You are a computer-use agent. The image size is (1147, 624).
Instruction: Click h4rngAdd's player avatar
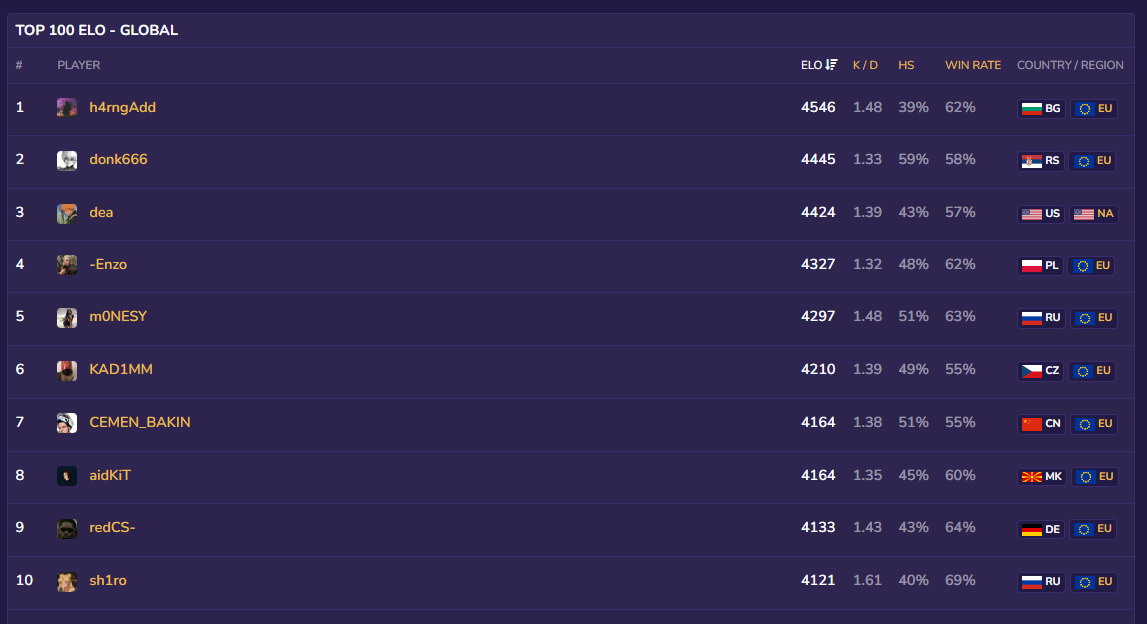pyautogui.click(x=67, y=108)
